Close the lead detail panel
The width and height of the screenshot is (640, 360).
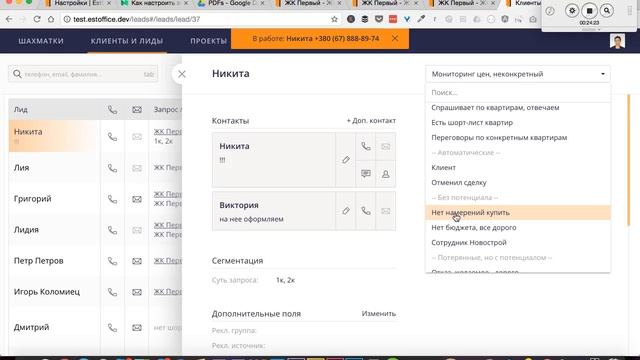(182, 74)
